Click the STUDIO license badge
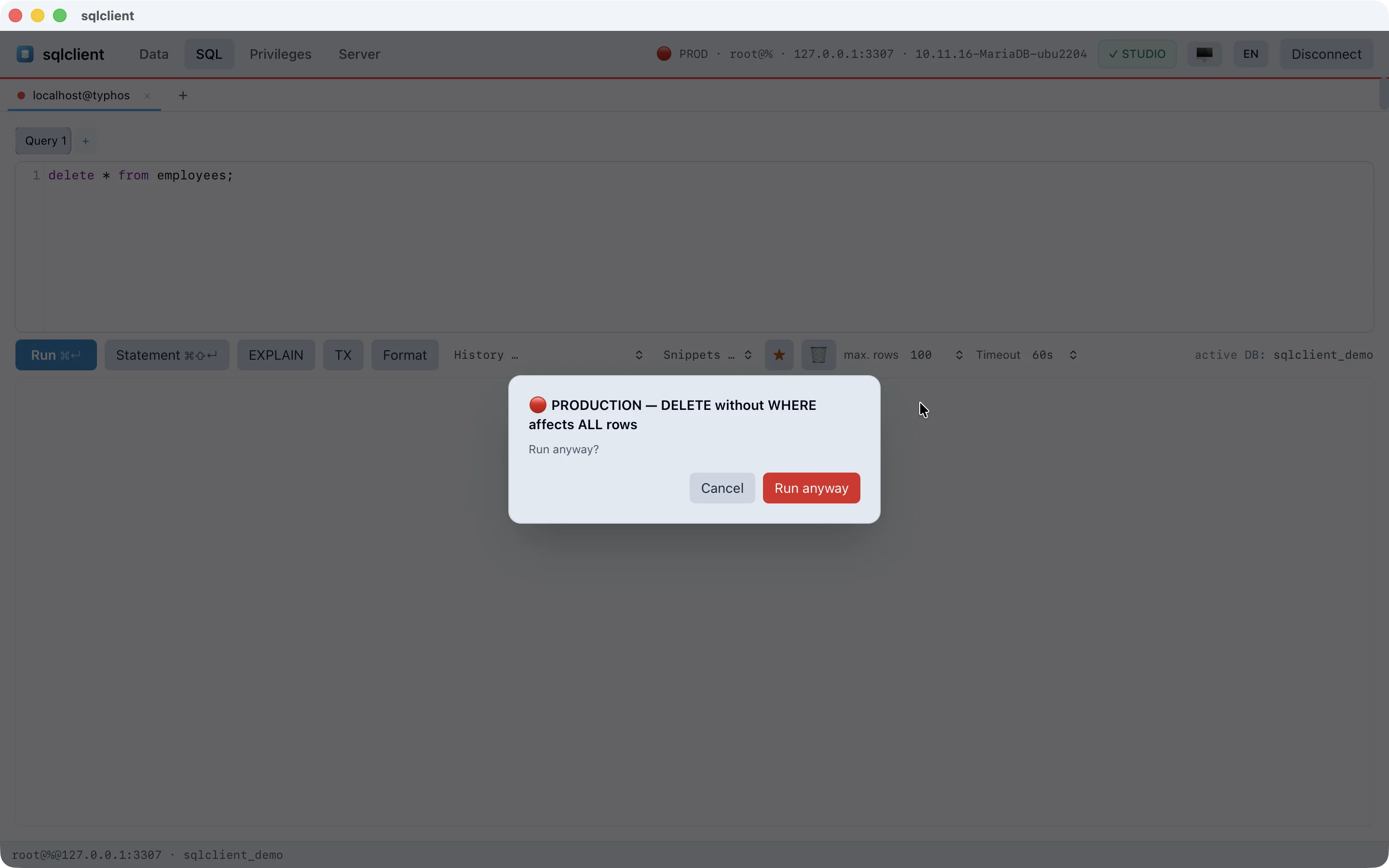 (x=1137, y=54)
